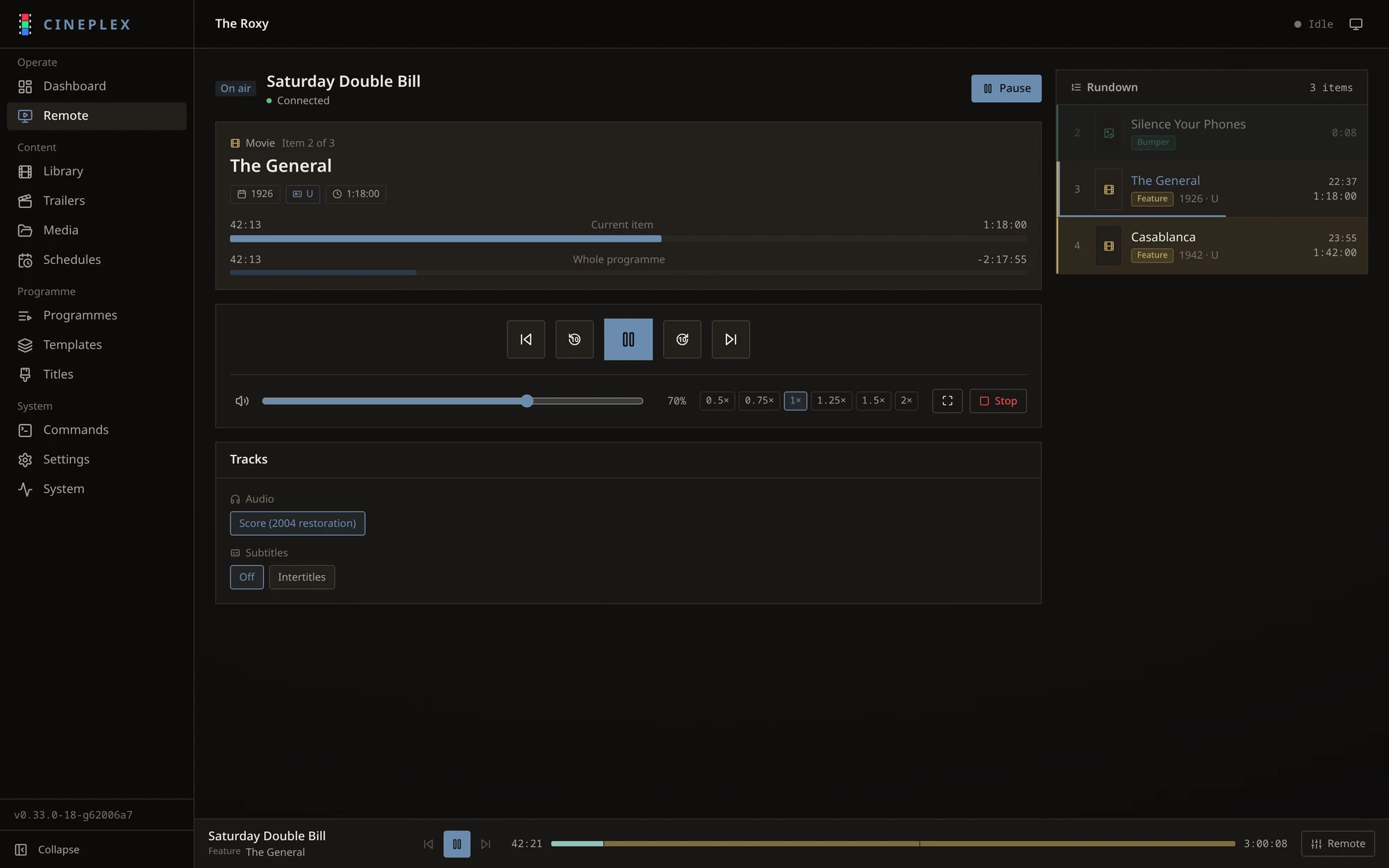1389x868 pixels.
Task: Pause from the bottom mini player
Action: tap(457, 844)
